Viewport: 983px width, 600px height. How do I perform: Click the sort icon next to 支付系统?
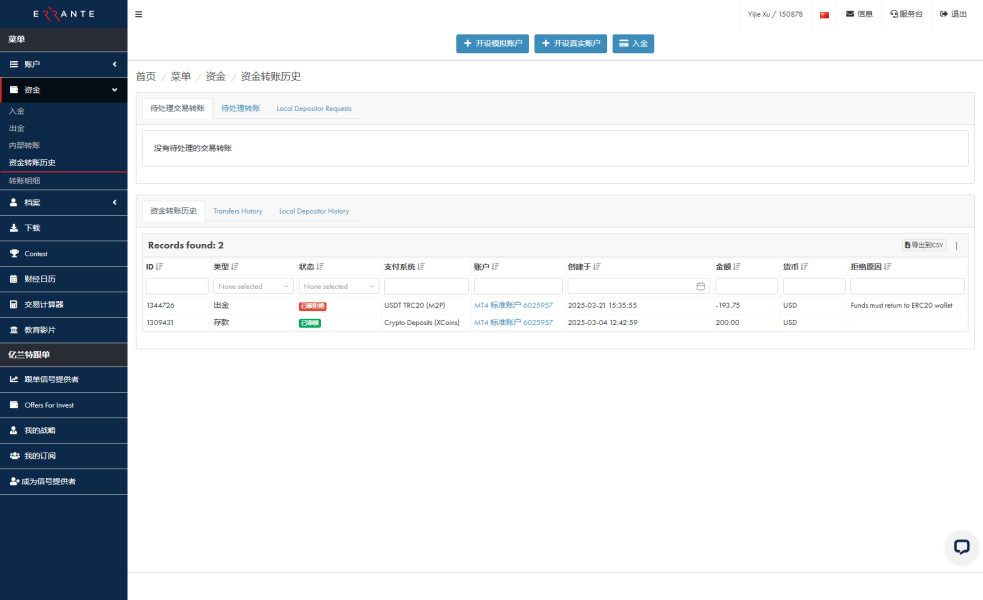[x=421, y=267]
